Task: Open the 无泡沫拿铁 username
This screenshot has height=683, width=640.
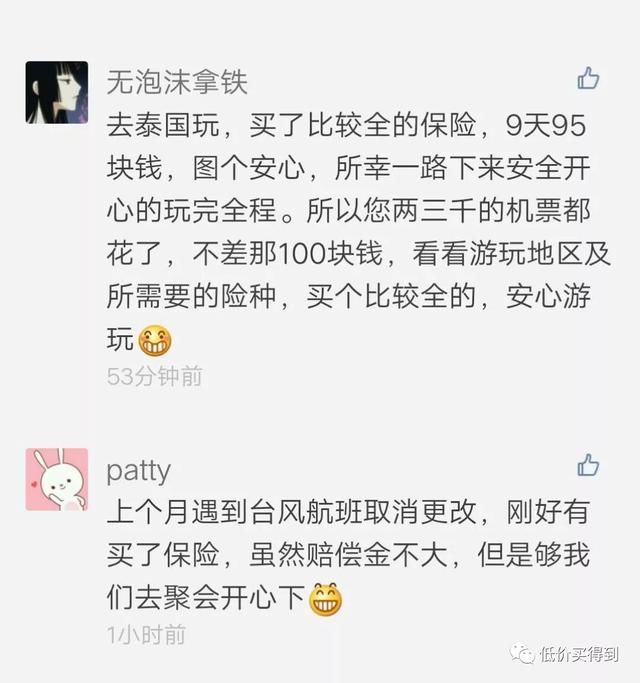Action: pos(177,82)
